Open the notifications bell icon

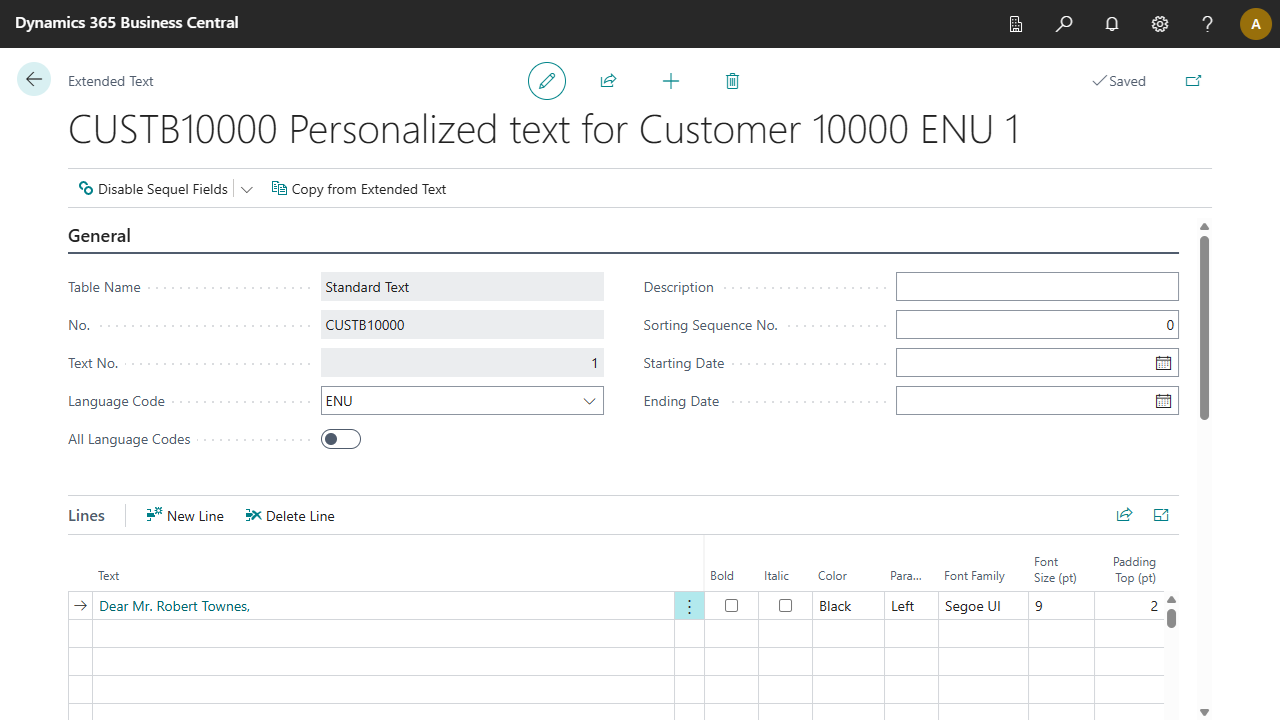point(1112,24)
